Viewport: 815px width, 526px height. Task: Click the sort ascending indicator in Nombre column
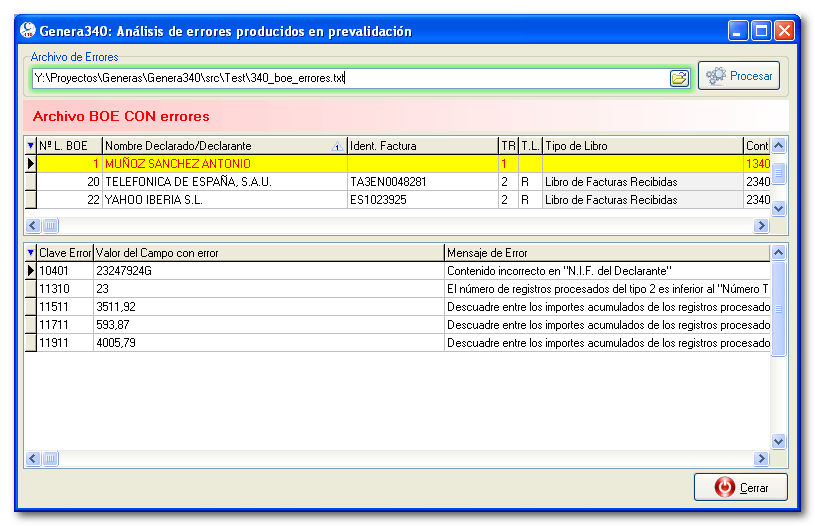[x=337, y=147]
